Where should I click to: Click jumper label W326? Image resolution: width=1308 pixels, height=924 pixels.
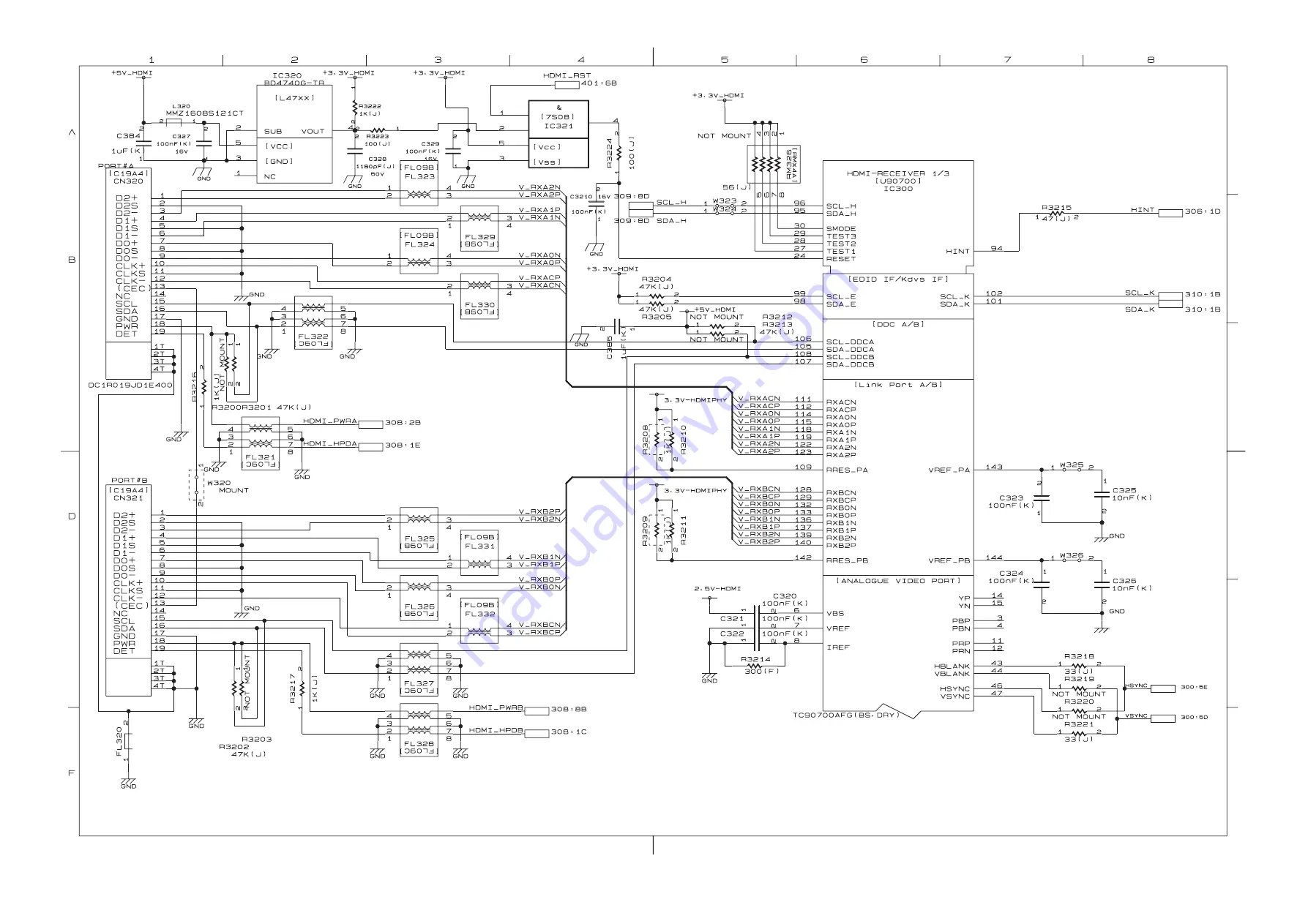pyautogui.click(x=1072, y=555)
